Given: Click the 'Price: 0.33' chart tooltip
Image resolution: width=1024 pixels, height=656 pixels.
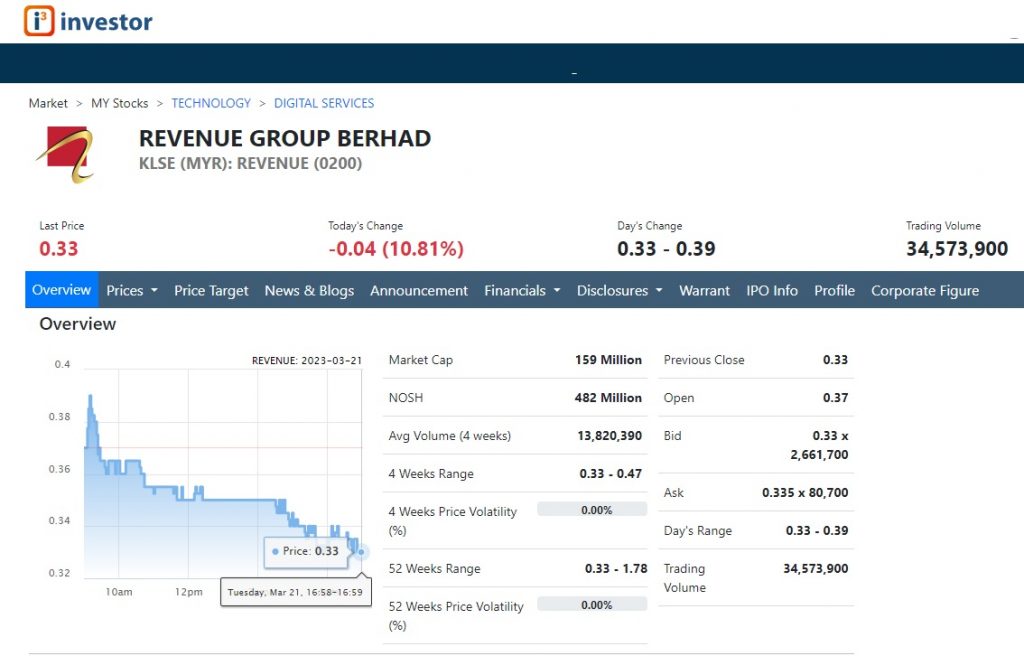Looking at the screenshot, I should (306, 551).
